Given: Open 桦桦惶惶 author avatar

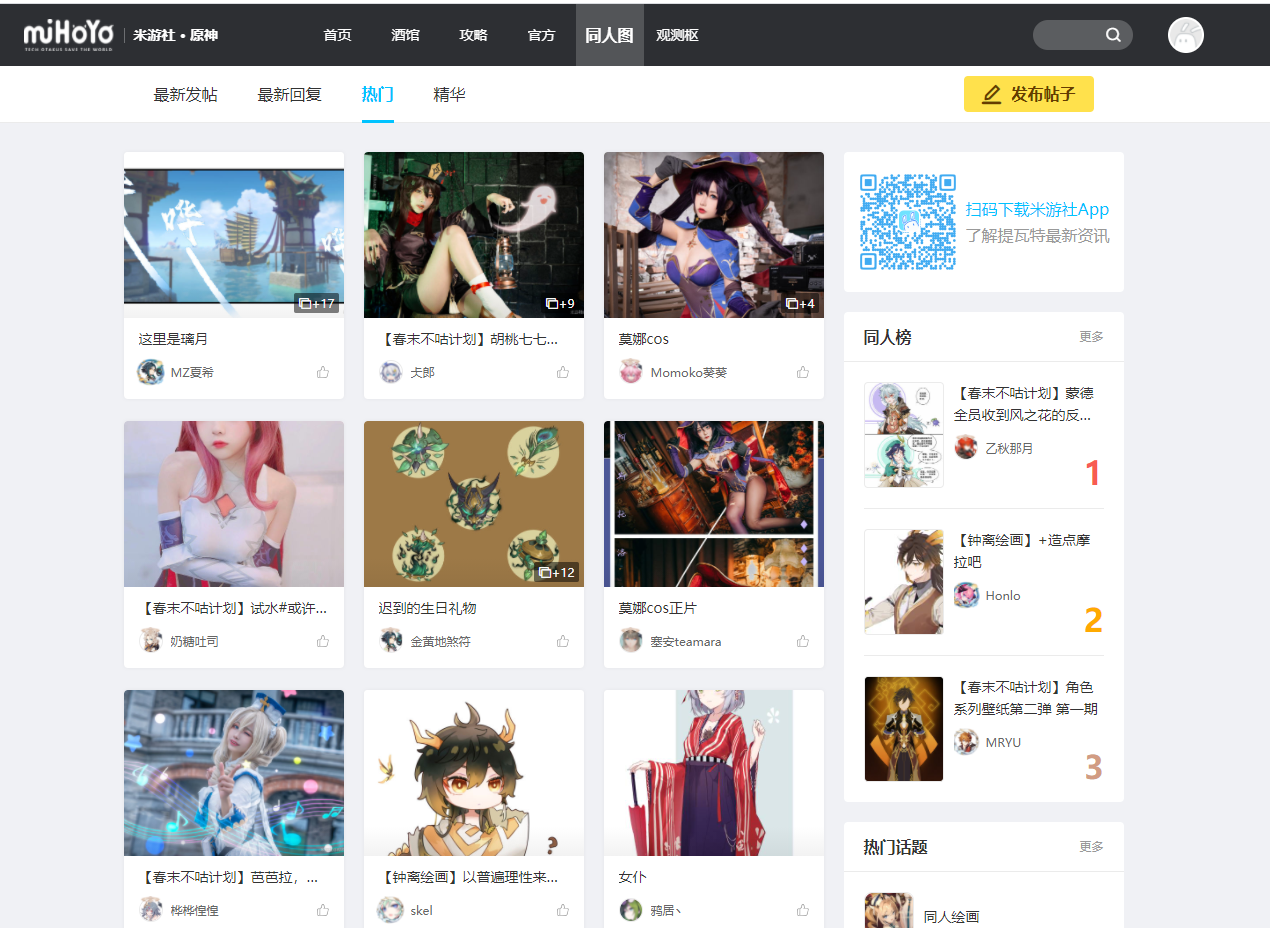Looking at the screenshot, I should [150, 910].
